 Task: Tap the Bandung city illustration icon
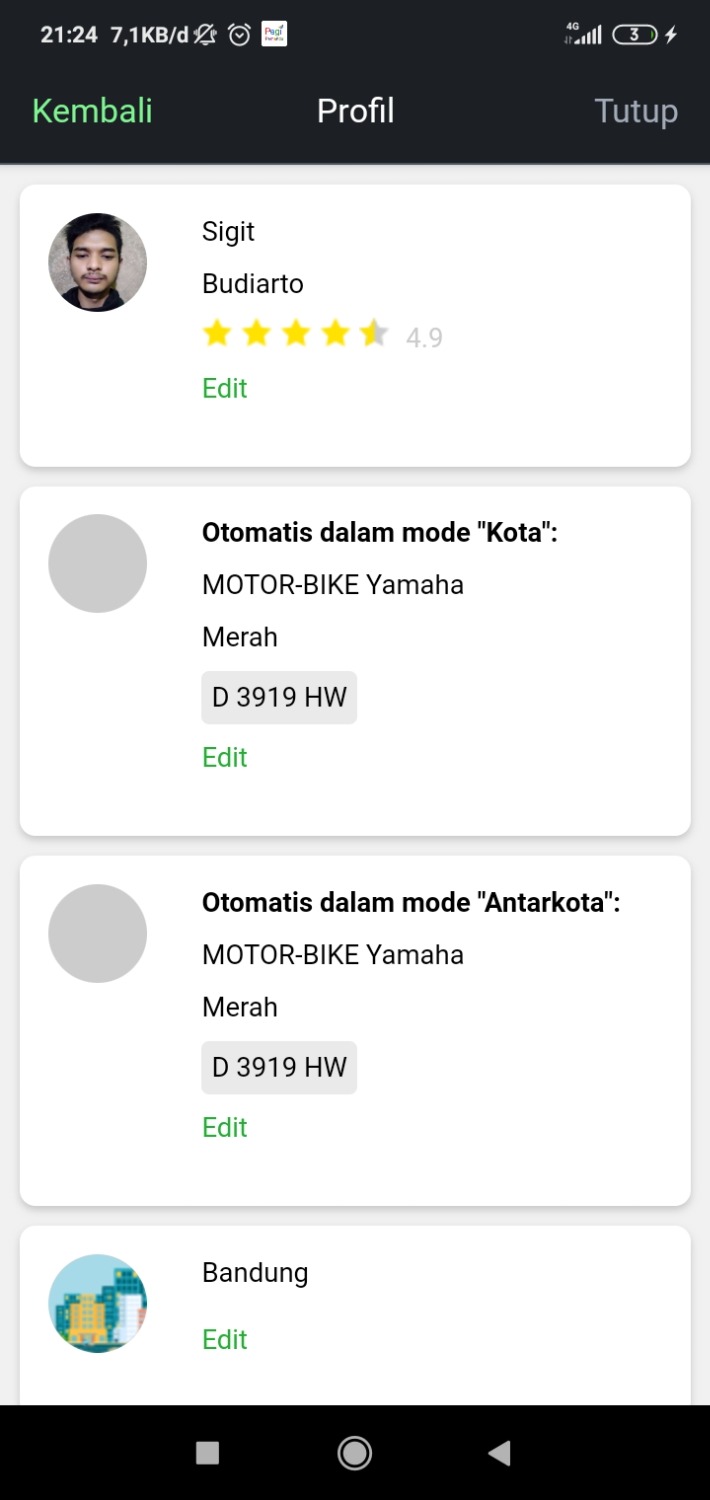(x=97, y=1303)
